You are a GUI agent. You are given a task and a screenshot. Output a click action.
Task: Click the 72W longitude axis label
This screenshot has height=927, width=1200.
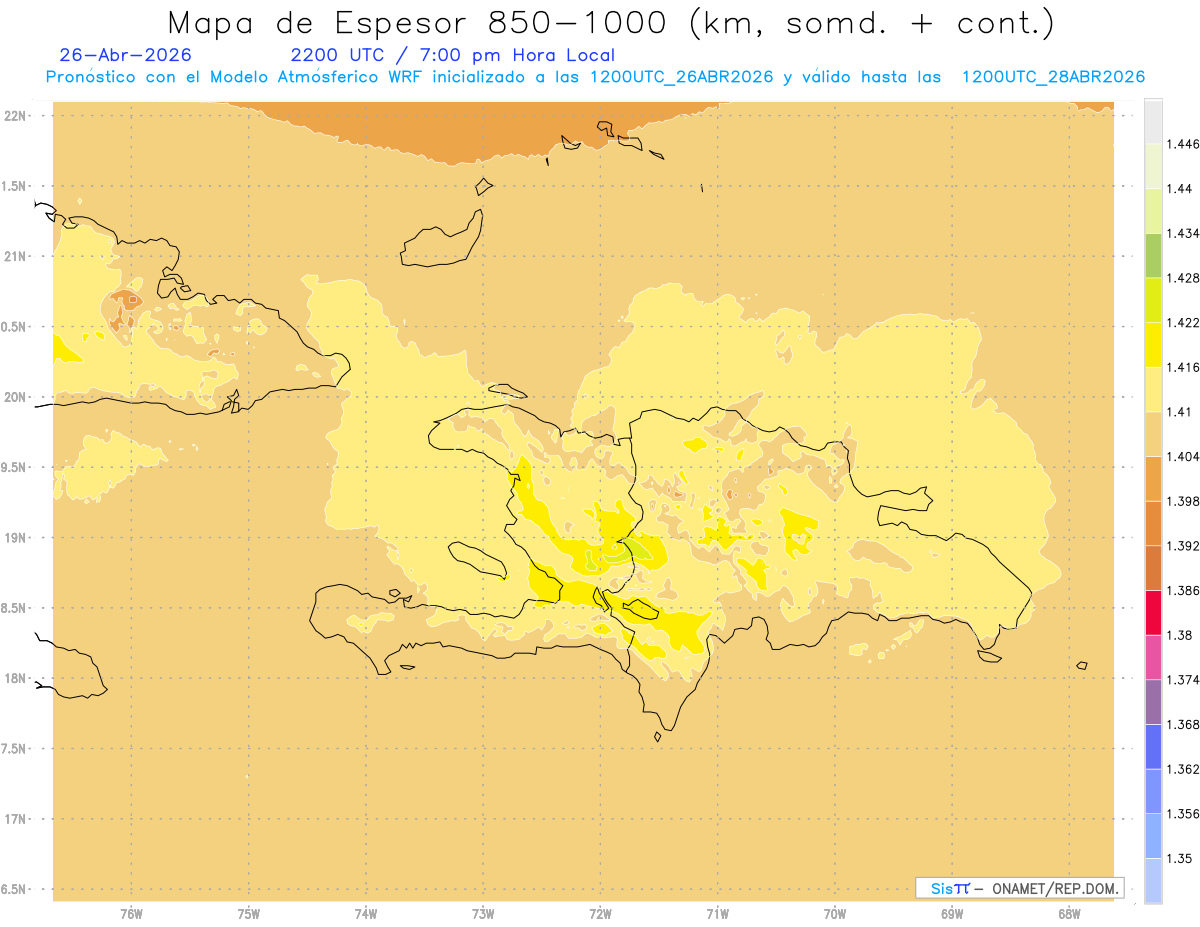600,912
